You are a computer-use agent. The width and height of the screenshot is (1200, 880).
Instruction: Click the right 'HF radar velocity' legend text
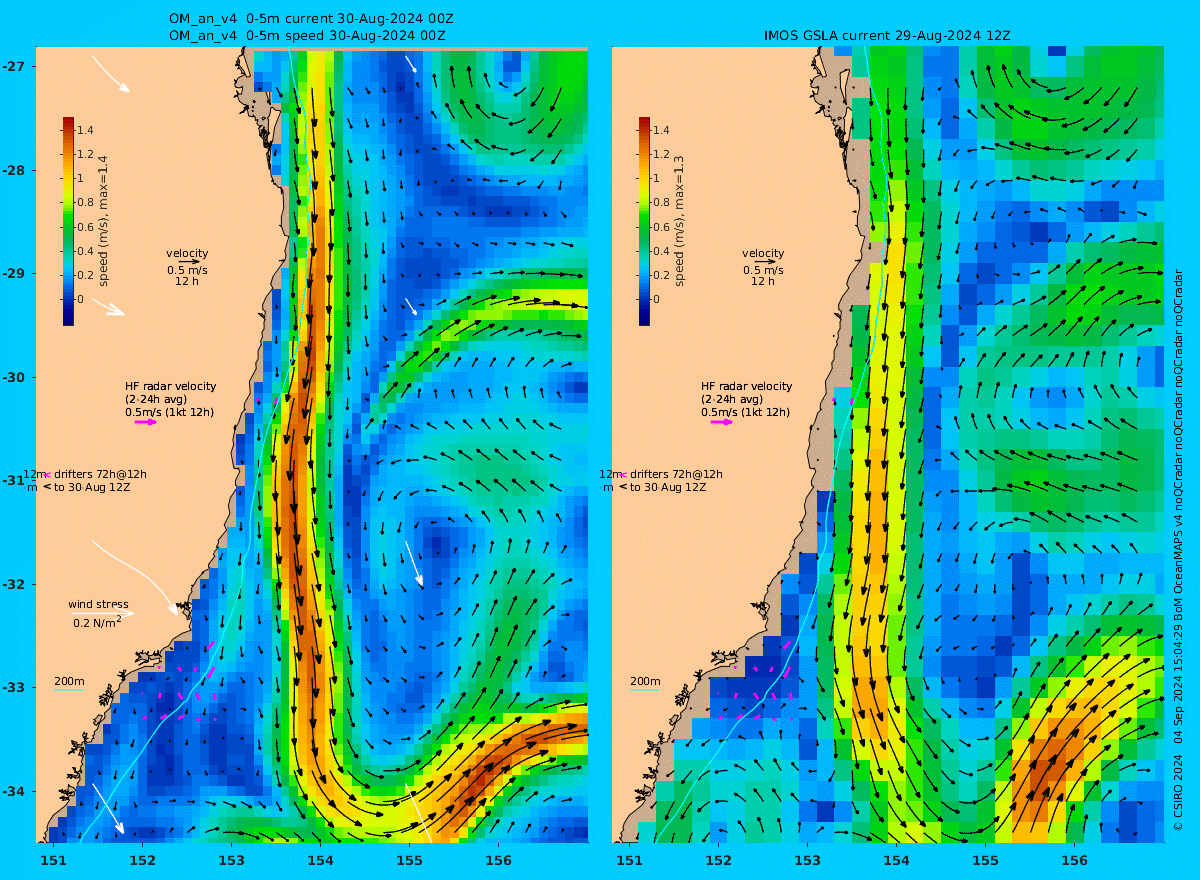746,386
